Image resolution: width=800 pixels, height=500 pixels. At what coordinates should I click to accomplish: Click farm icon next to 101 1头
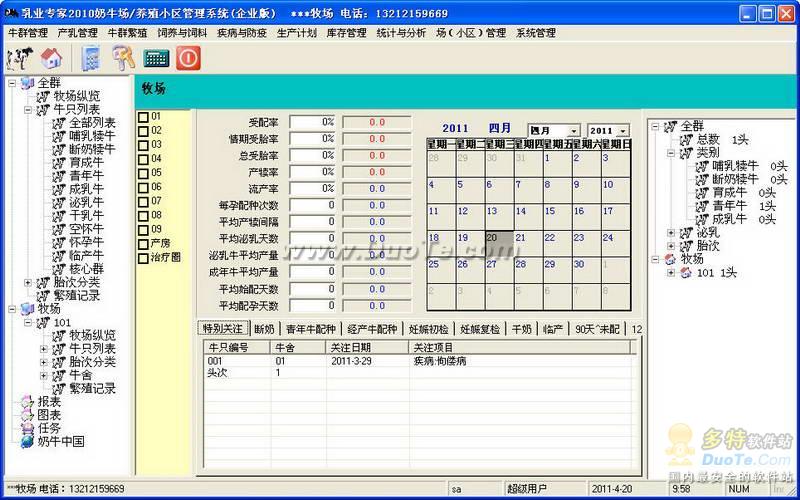(687, 273)
